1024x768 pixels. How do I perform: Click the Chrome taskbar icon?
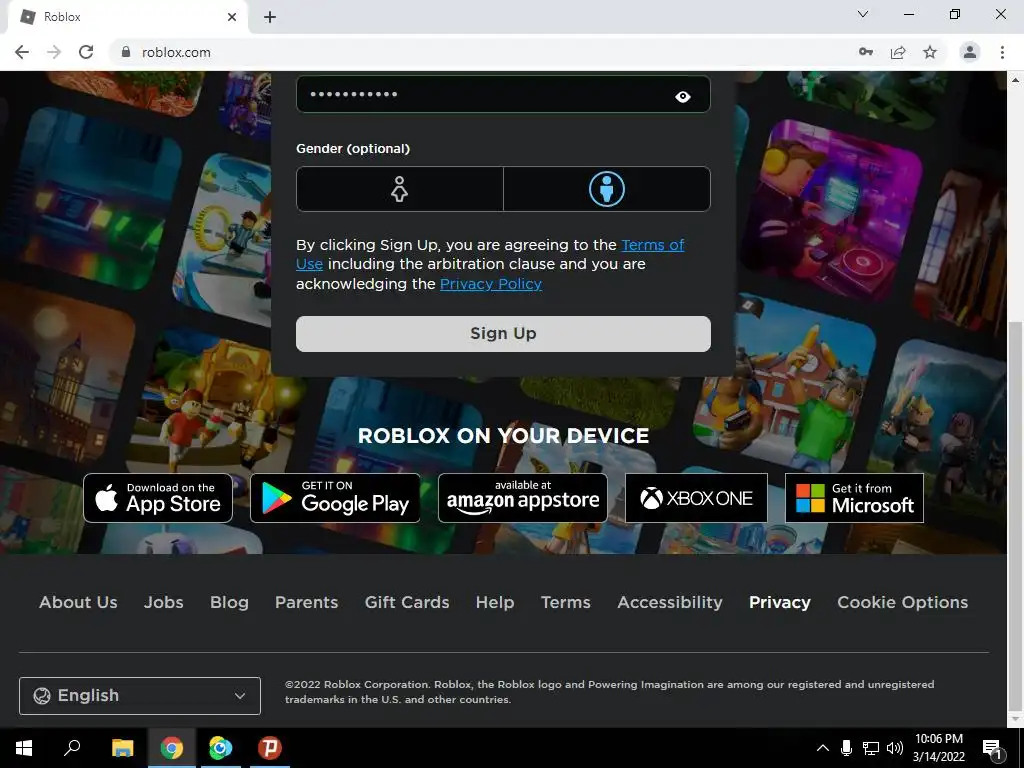[172, 748]
